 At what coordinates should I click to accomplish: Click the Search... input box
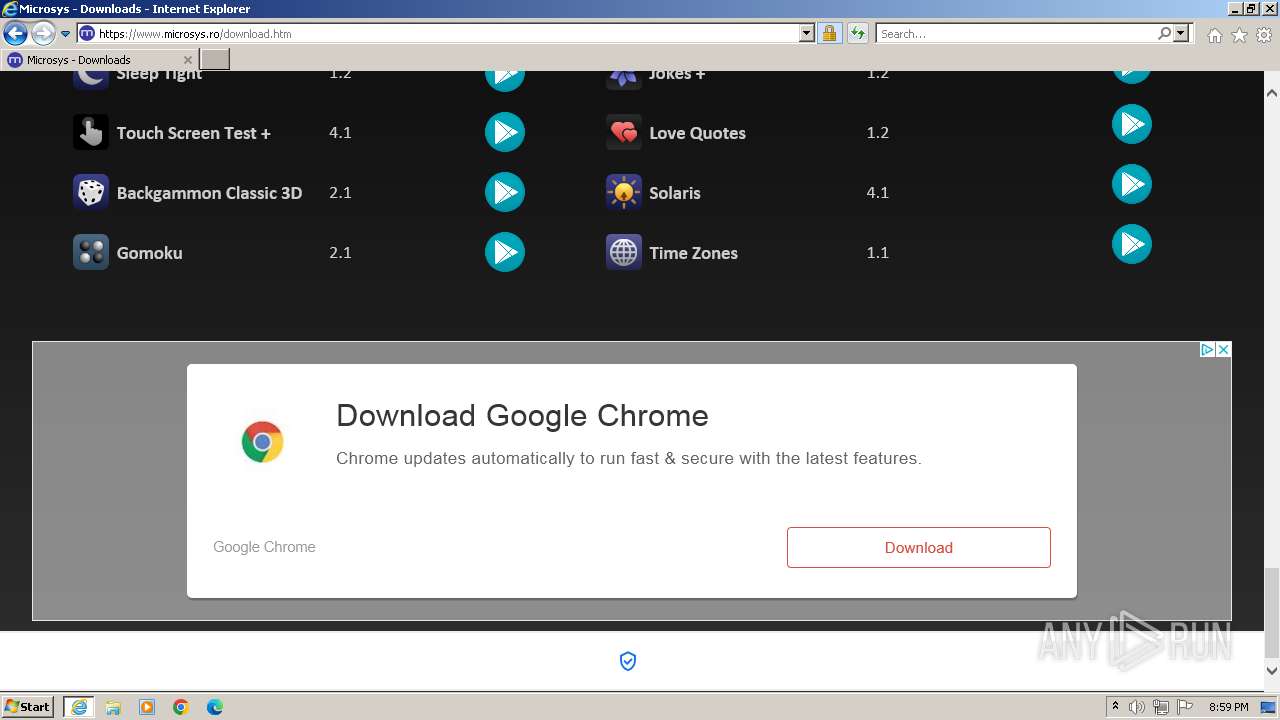1016,33
